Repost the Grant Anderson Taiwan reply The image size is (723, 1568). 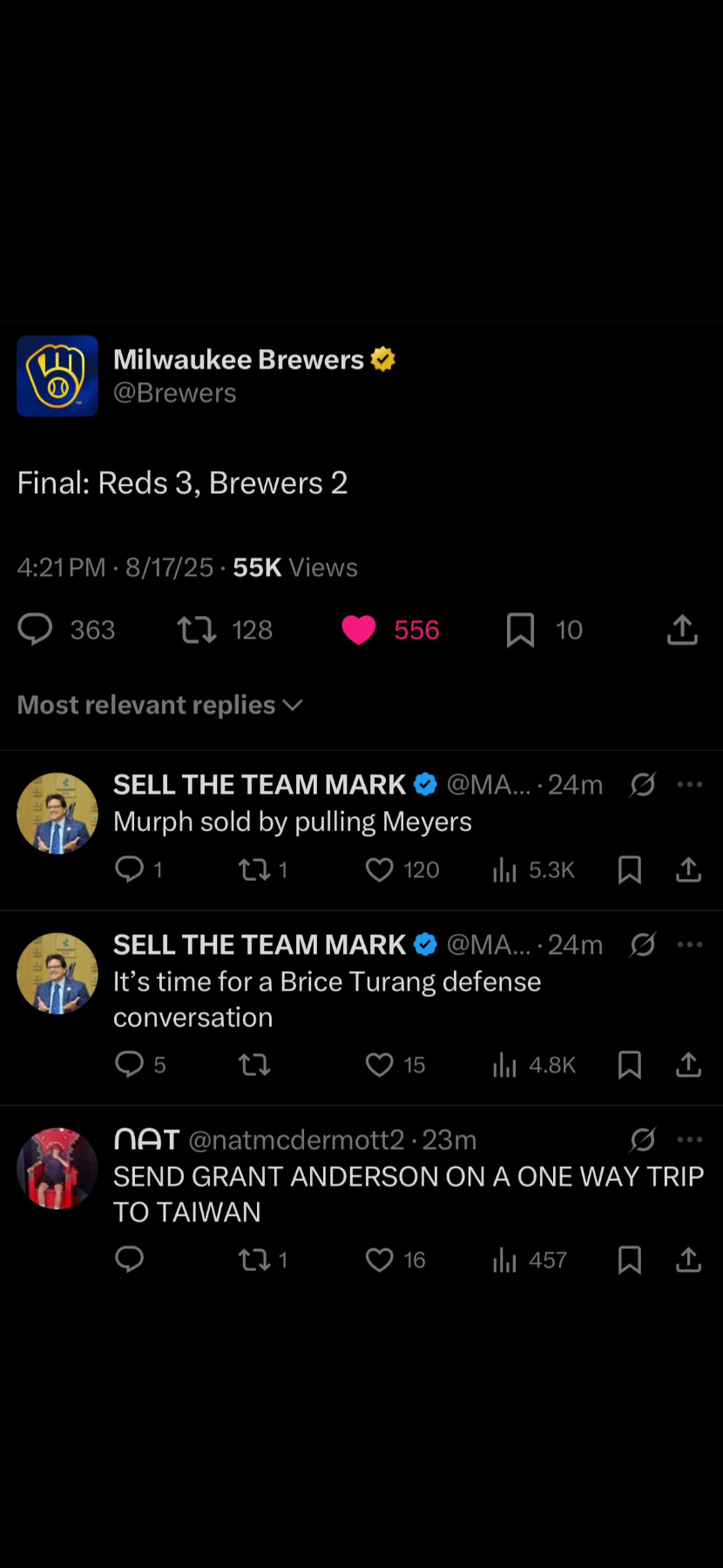[x=254, y=1260]
